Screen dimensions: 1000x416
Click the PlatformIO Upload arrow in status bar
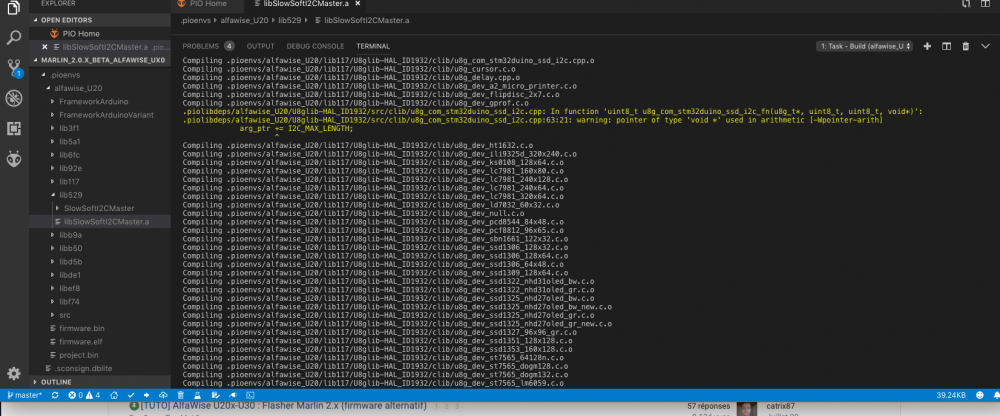147,396
